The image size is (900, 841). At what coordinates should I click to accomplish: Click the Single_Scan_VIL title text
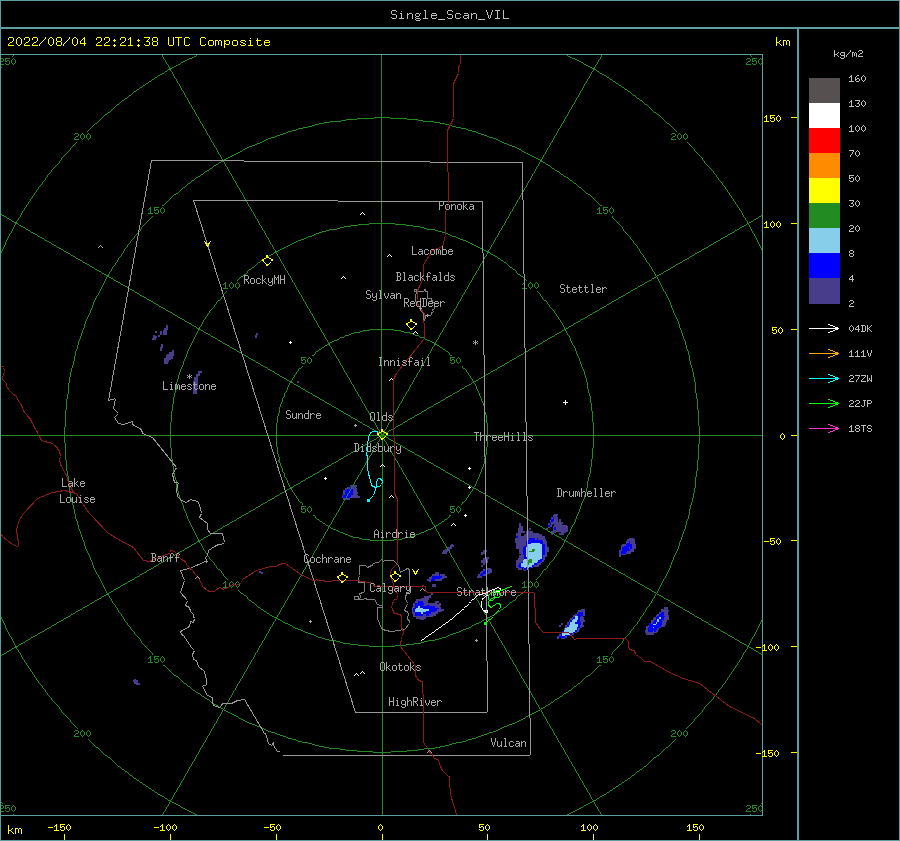449,15
